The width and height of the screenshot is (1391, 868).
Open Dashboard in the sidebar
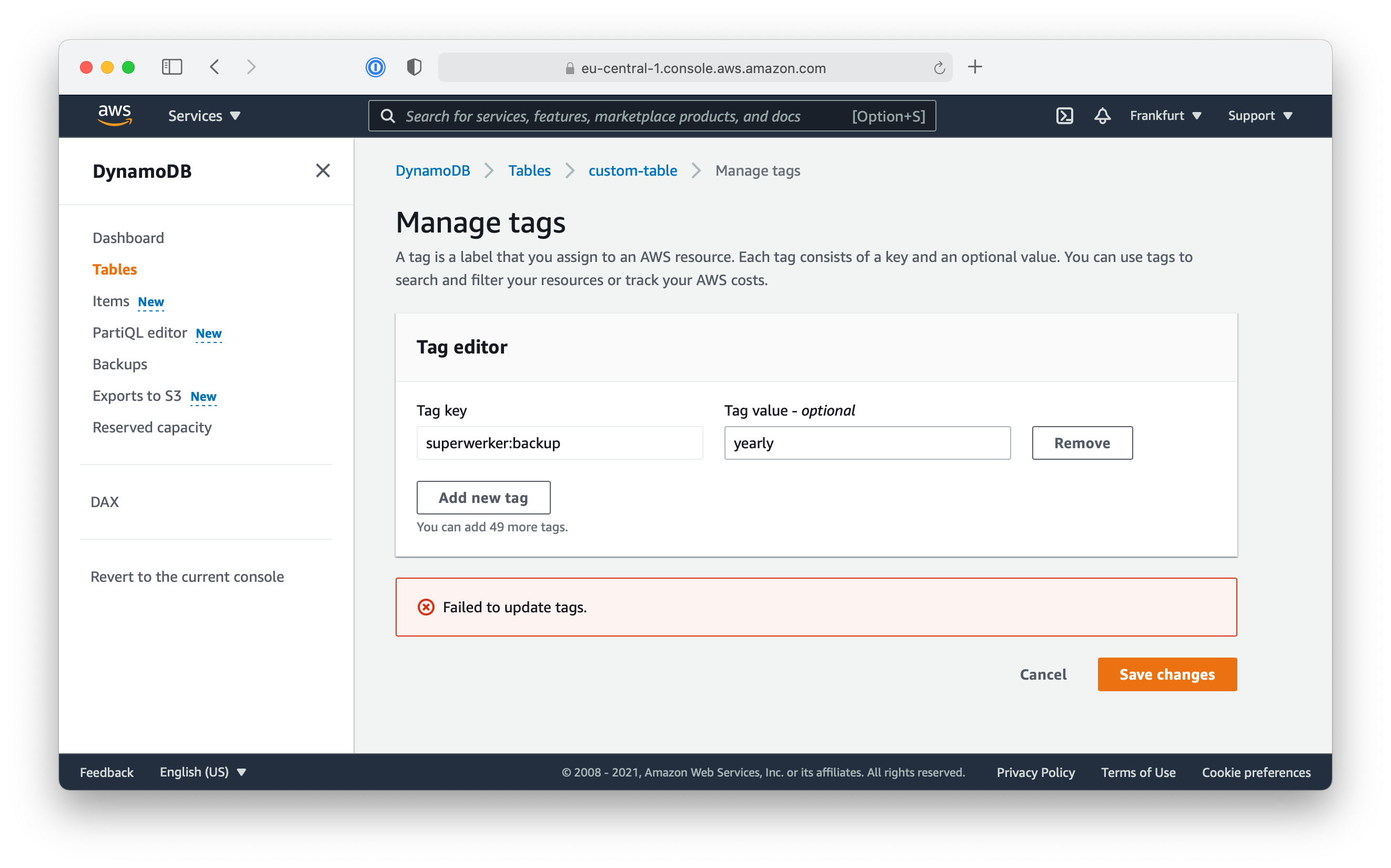pos(128,238)
